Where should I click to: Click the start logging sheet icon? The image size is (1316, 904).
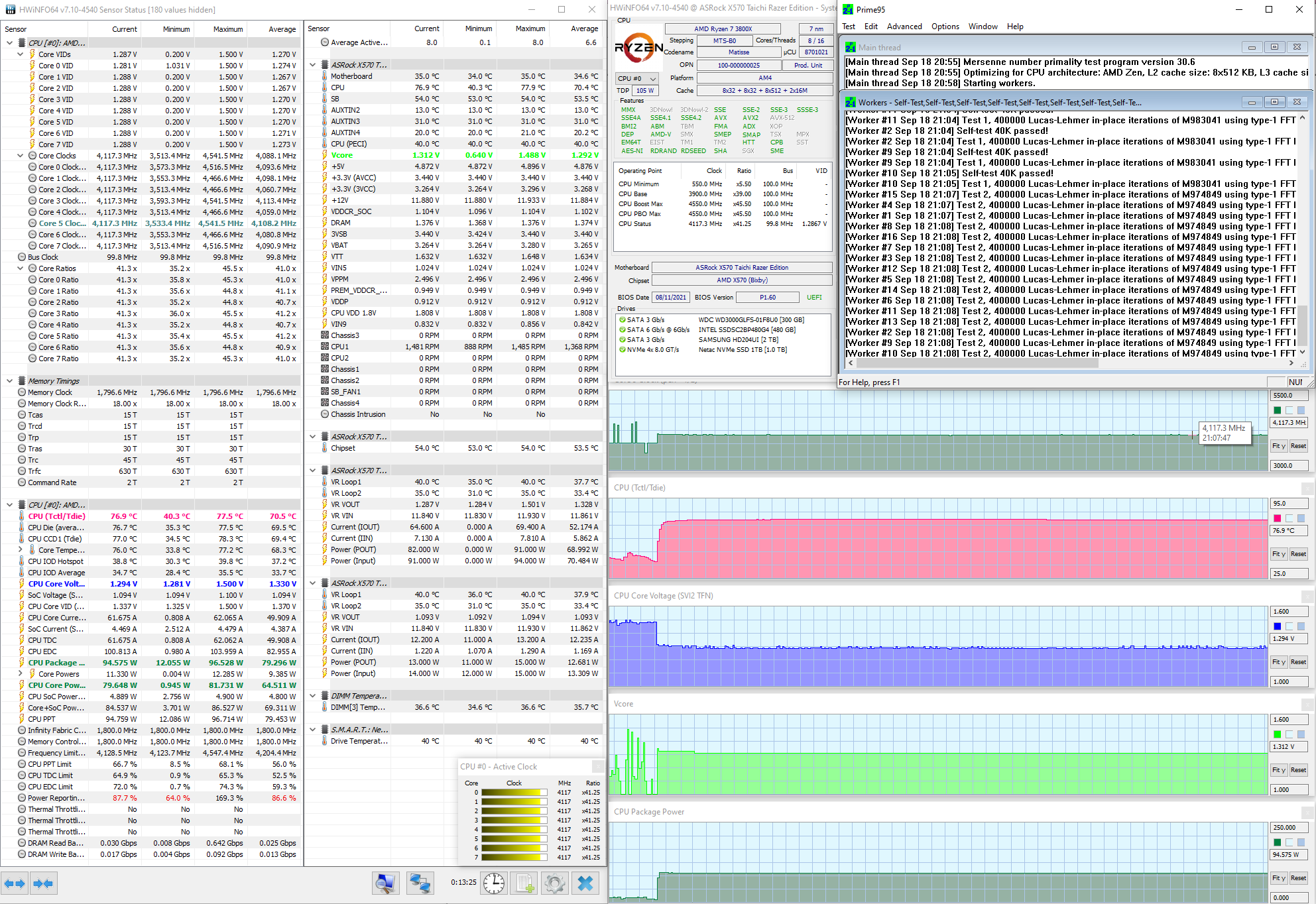524,883
